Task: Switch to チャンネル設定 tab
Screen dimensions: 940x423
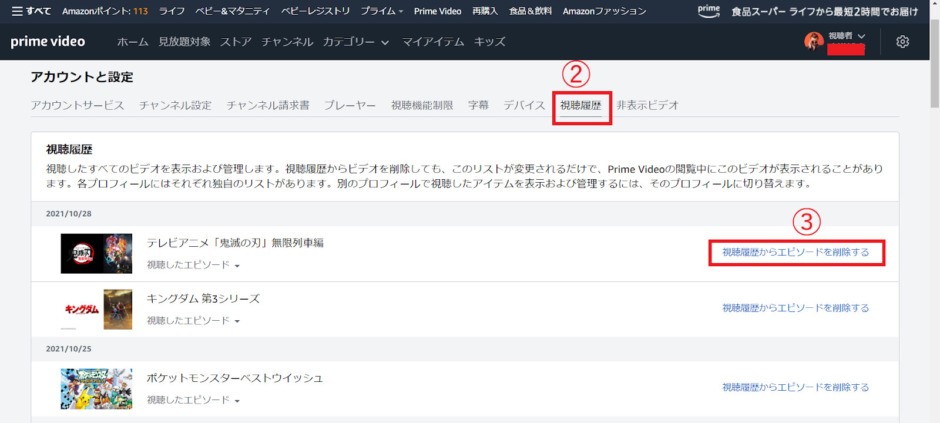Action: coord(175,105)
